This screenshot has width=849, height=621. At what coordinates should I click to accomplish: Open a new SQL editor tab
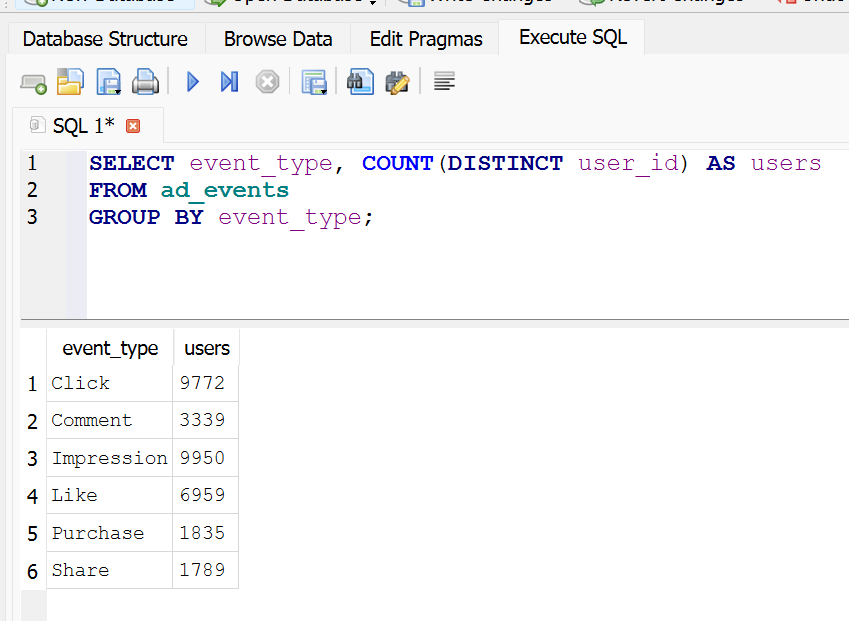tap(33, 82)
